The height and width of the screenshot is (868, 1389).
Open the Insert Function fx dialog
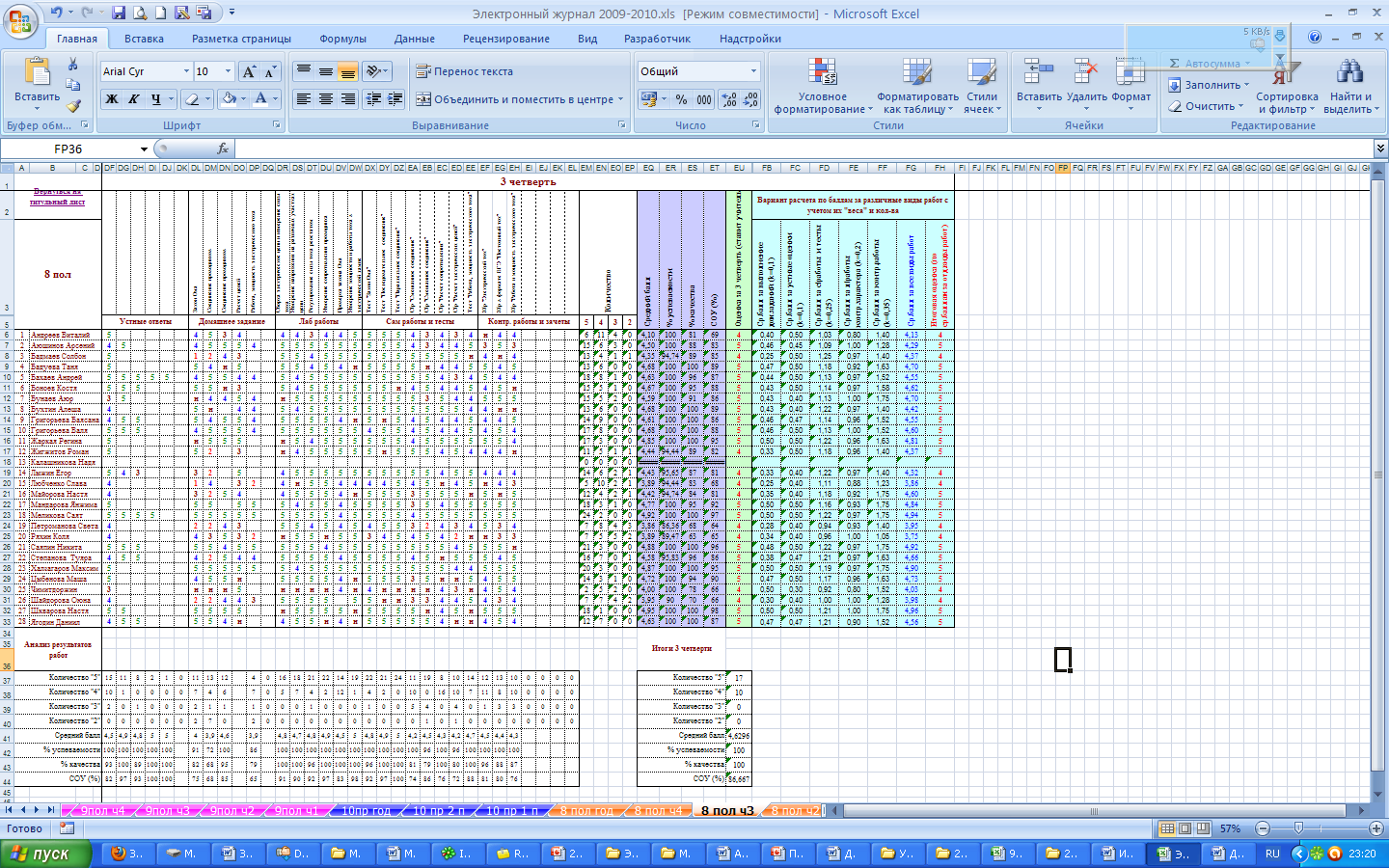223,149
